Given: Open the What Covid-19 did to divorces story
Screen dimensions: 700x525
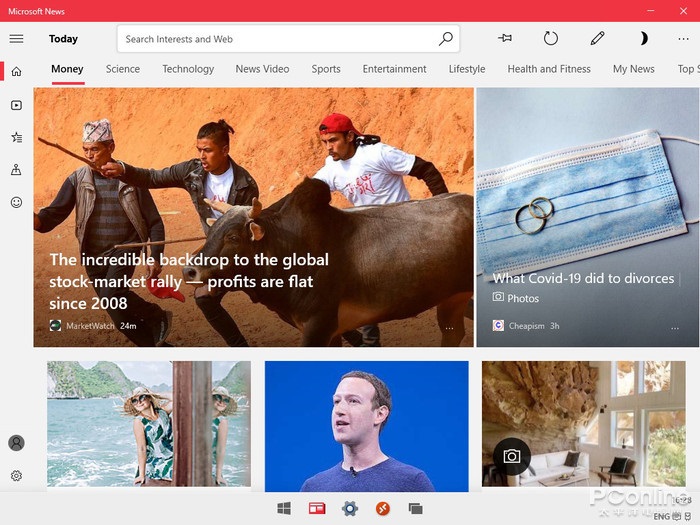Looking at the screenshot, I should (x=583, y=279).
